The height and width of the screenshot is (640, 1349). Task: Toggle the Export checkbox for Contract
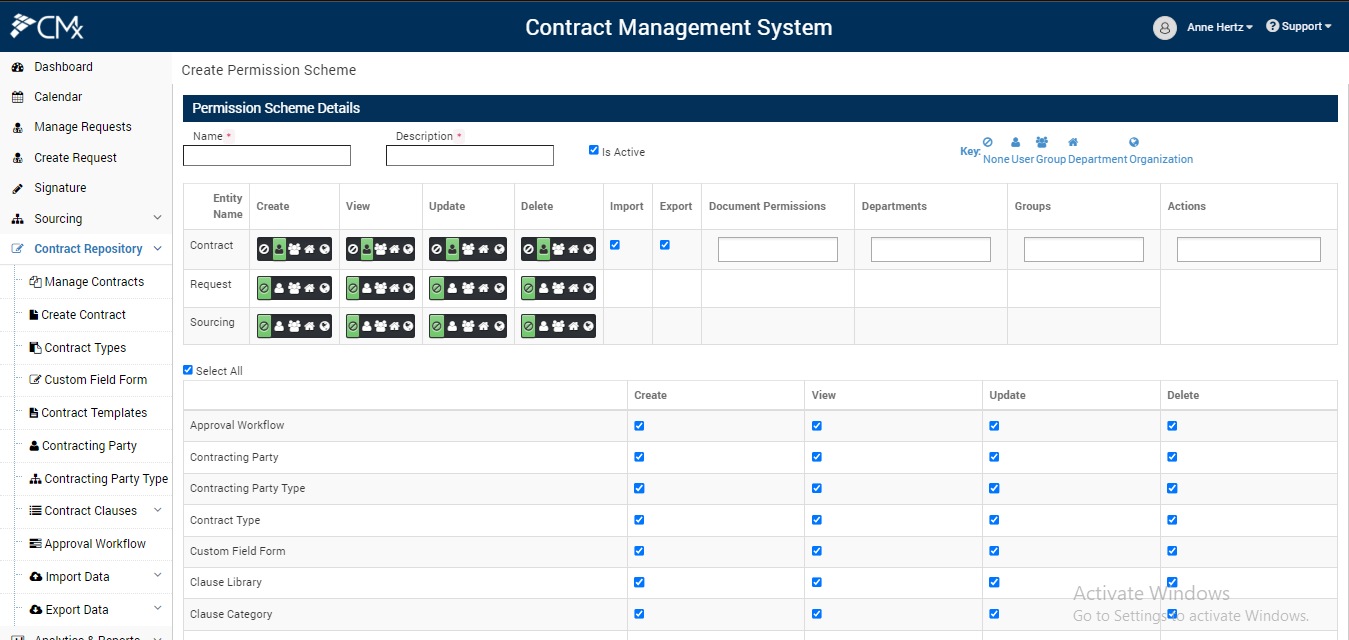[665, 245]
